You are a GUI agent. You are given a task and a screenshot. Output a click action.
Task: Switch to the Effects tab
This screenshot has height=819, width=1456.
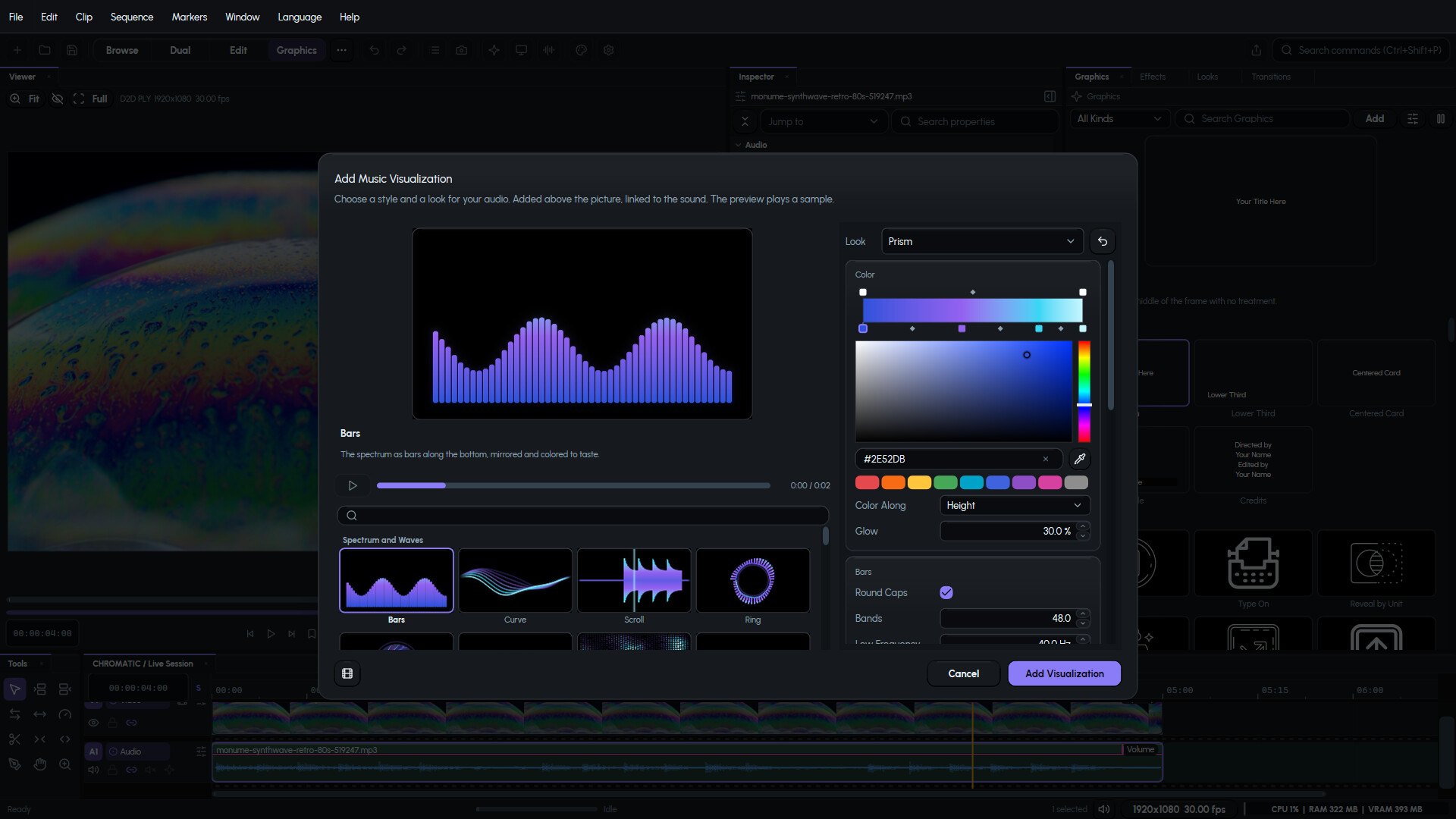click(x=1153, y=77)
